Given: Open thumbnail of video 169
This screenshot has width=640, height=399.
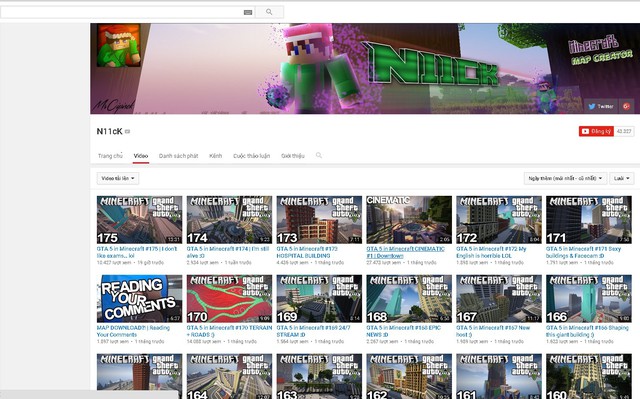Looking at the screenshot, I should [x=319, y=299].
